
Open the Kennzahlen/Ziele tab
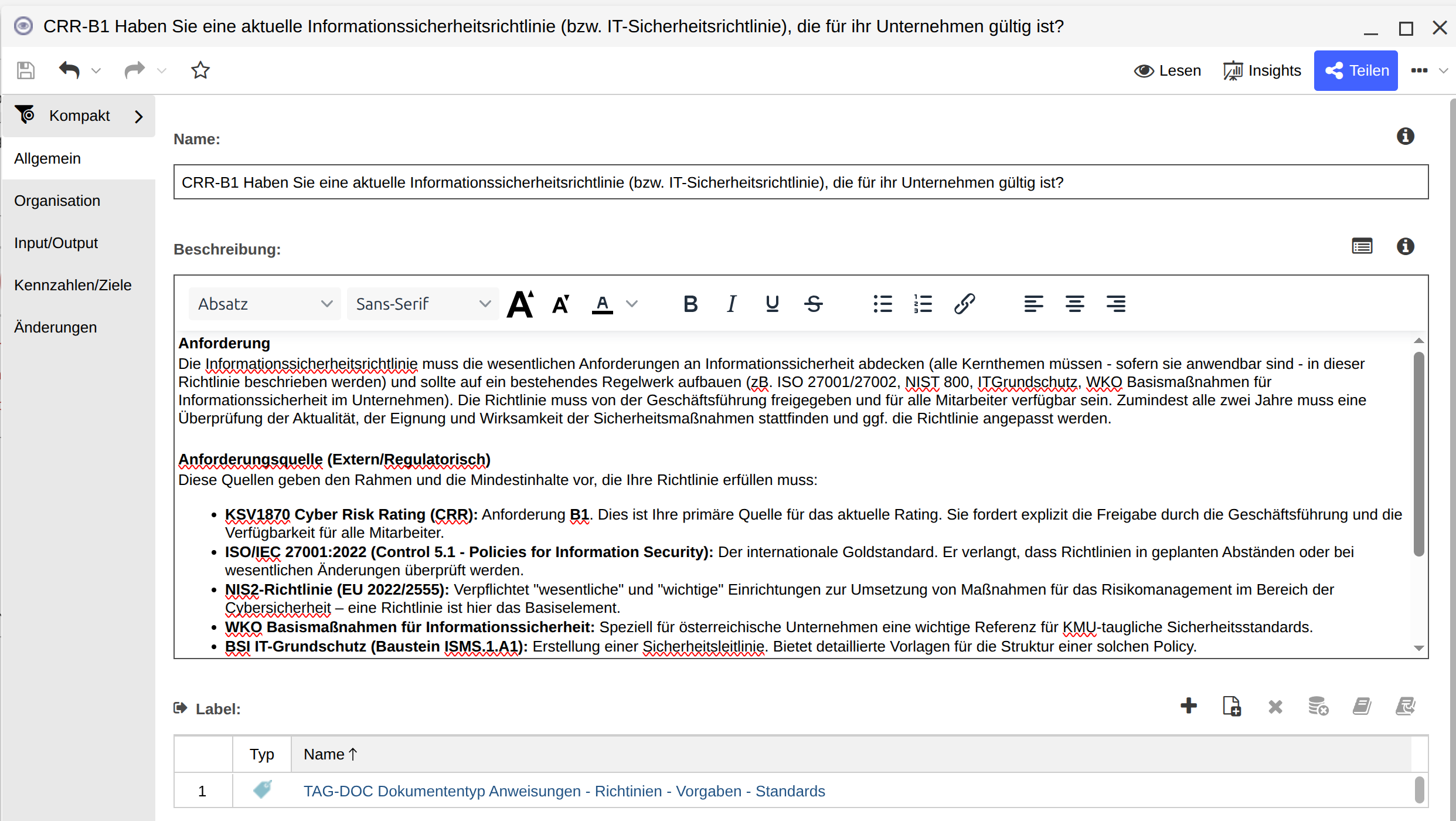point(73,285)
